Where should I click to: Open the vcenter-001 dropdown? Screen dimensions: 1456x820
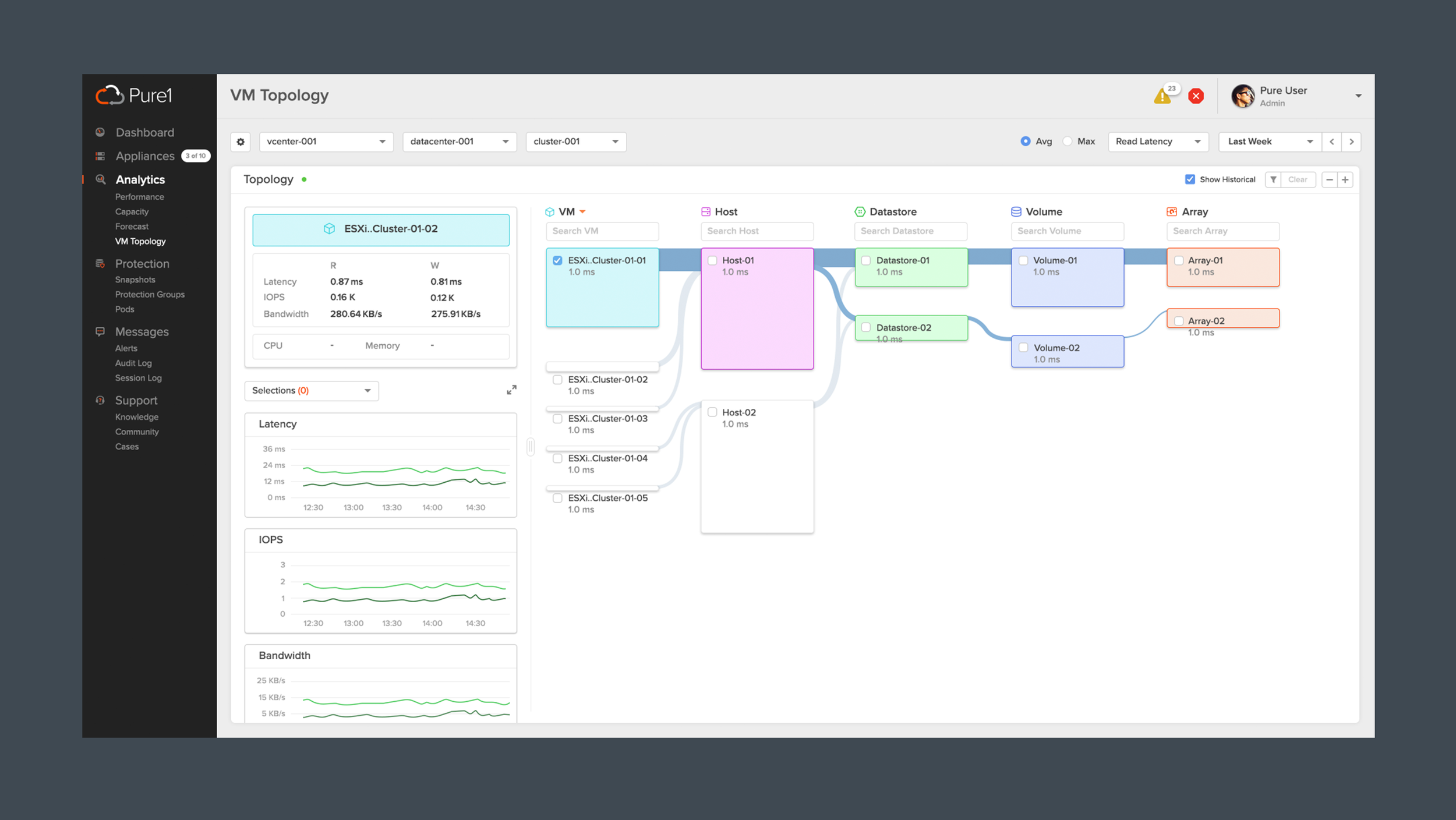[x=326, y=142]
